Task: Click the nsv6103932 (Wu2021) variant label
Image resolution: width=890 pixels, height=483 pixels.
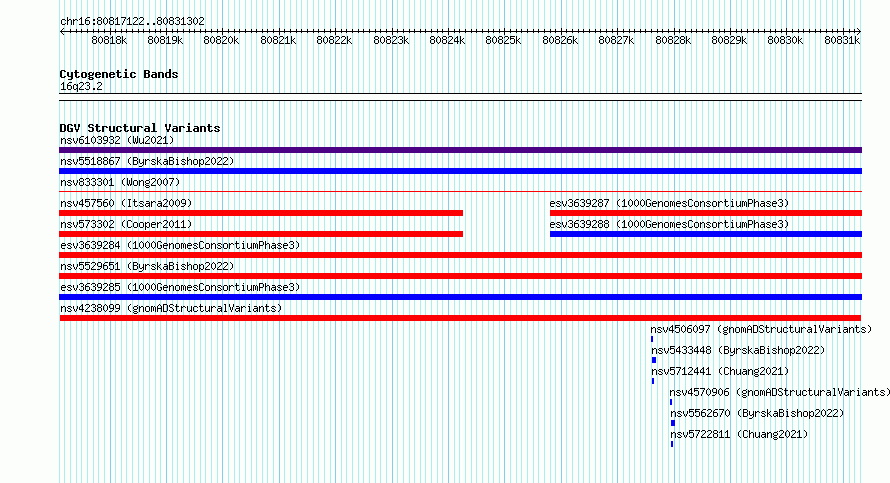Action: coord(117,140)
